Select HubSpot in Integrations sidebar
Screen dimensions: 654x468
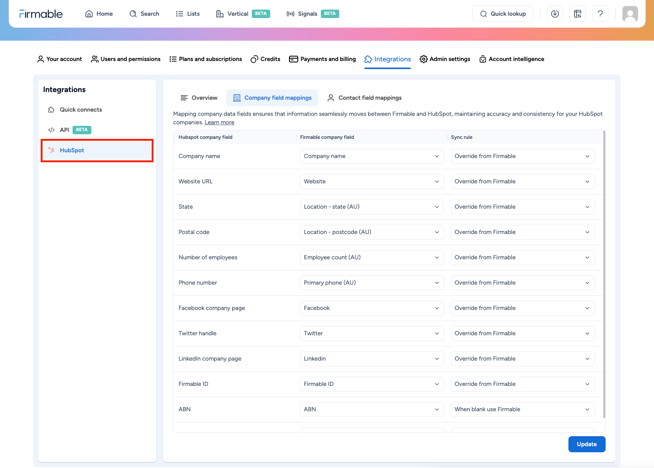coord(97,150)
